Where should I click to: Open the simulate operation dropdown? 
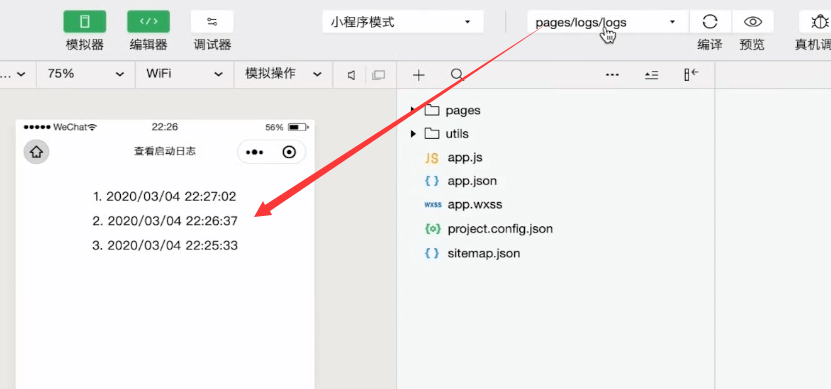tap(284, 74)
